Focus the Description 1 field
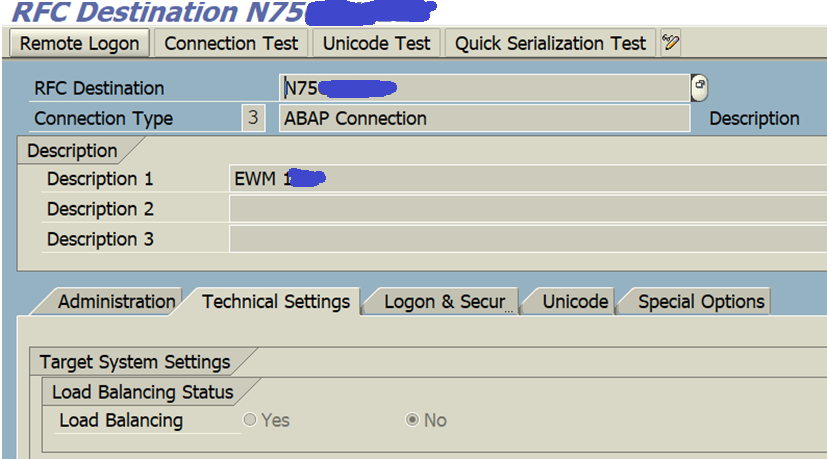This screenshot has width=827, height=459. click(528, 179)
